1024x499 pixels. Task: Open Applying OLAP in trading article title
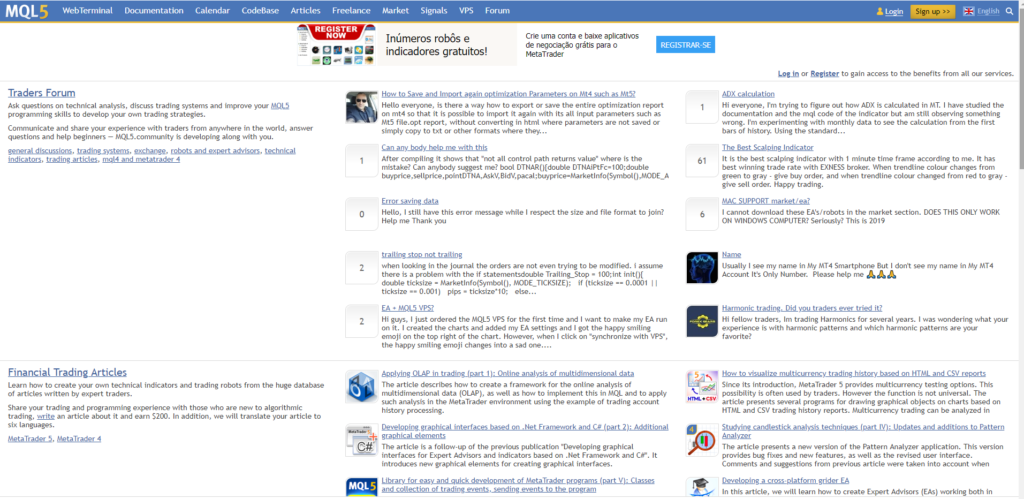tap(507, 374)
